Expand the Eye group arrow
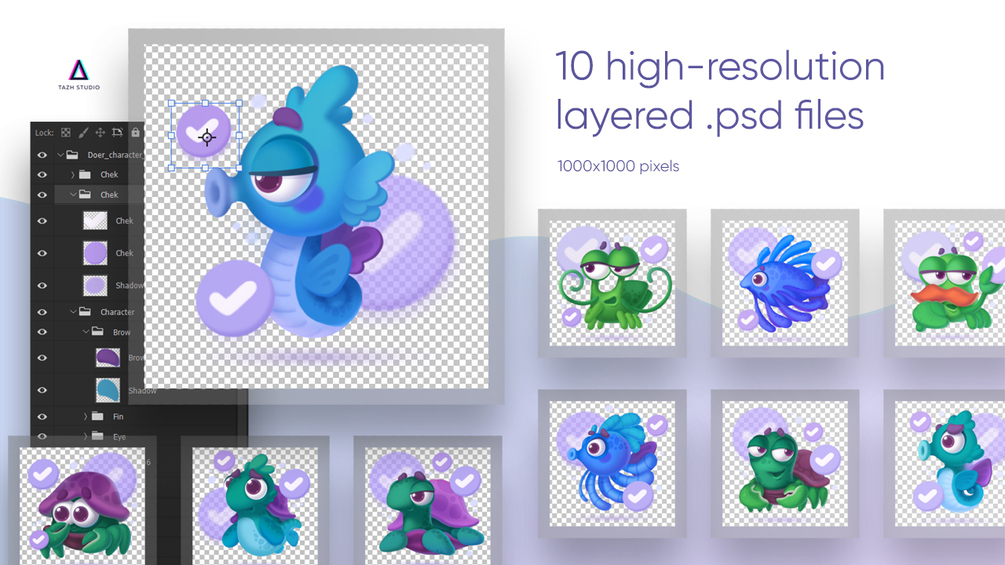1005x565 pixels. pos(85,436)
